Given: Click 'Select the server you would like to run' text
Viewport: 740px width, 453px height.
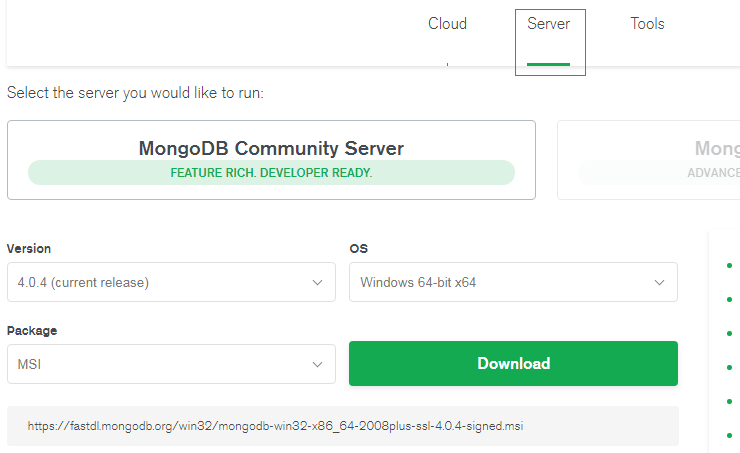Looking at the screenshot, I should click(135, 93).
